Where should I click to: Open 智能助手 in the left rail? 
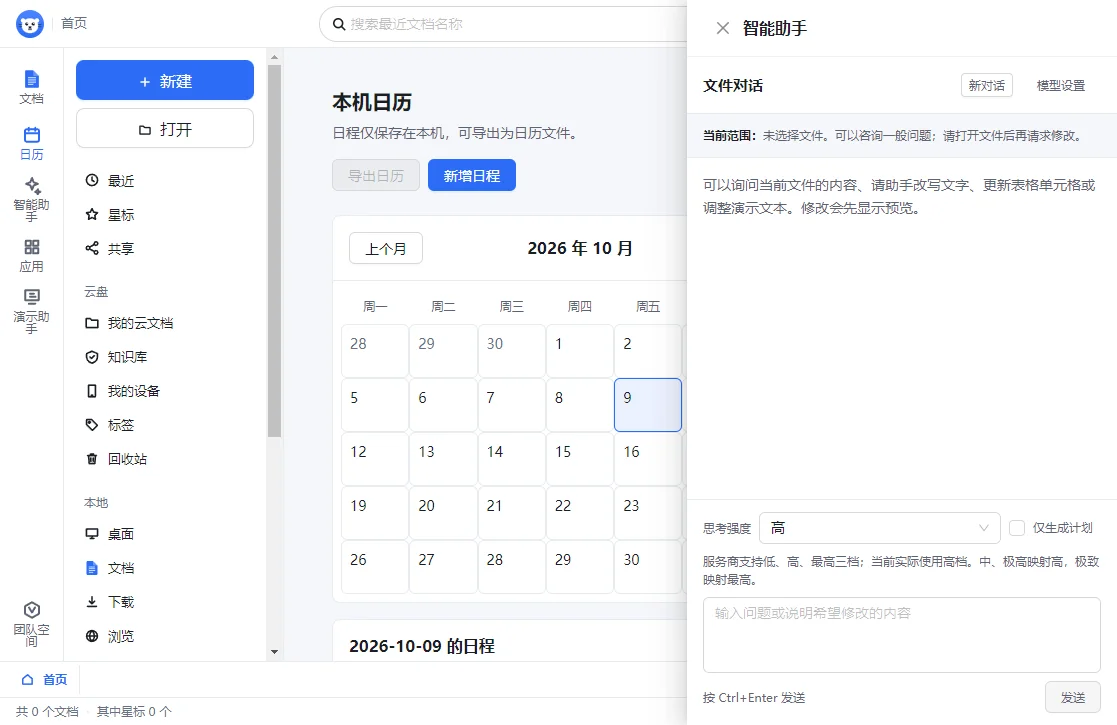point(31,199)
